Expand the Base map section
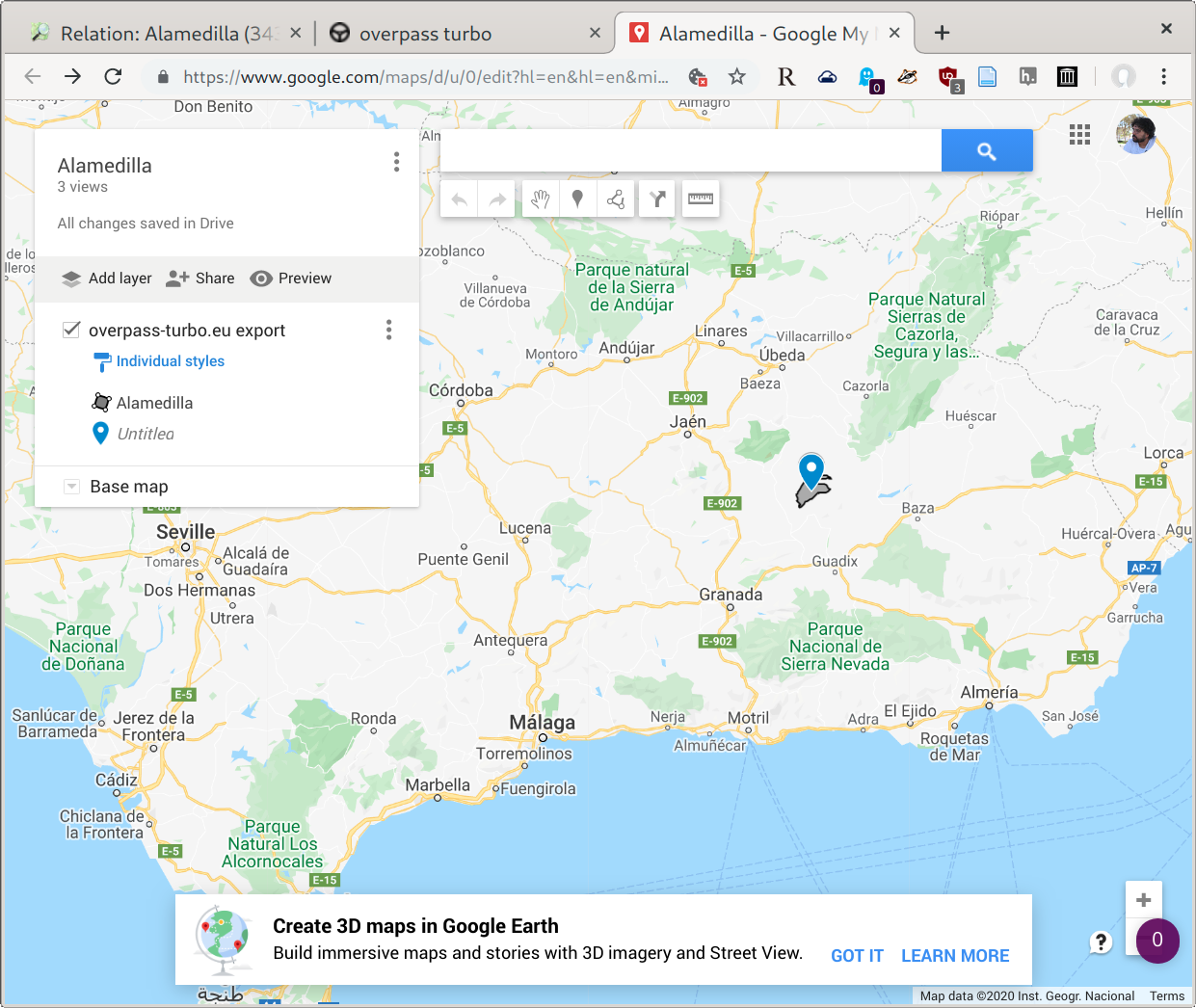Image resolution: width=1196 pixels, height=1008 pixels. (71, 487)
